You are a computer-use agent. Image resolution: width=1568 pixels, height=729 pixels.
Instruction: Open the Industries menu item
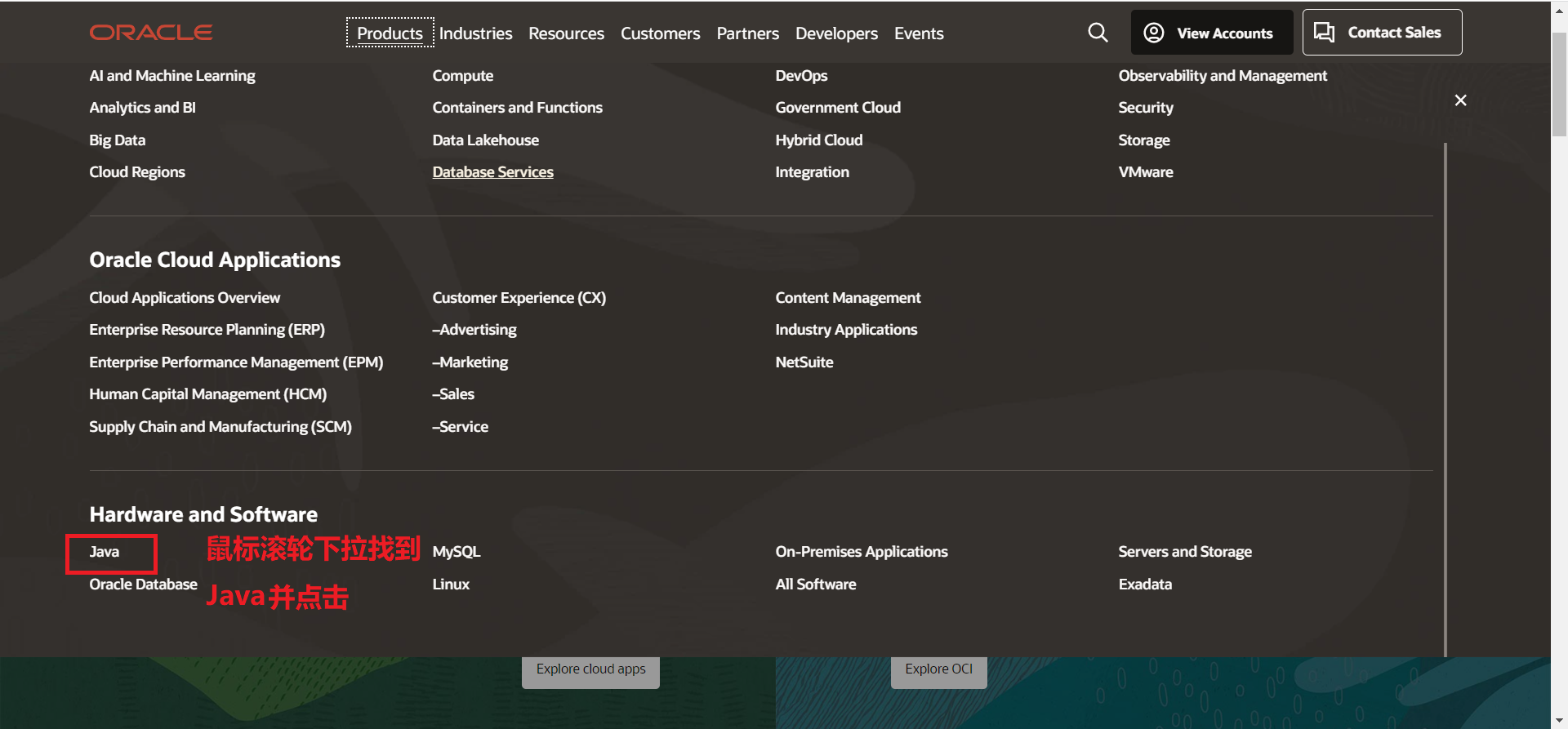[x=475, y=33]
